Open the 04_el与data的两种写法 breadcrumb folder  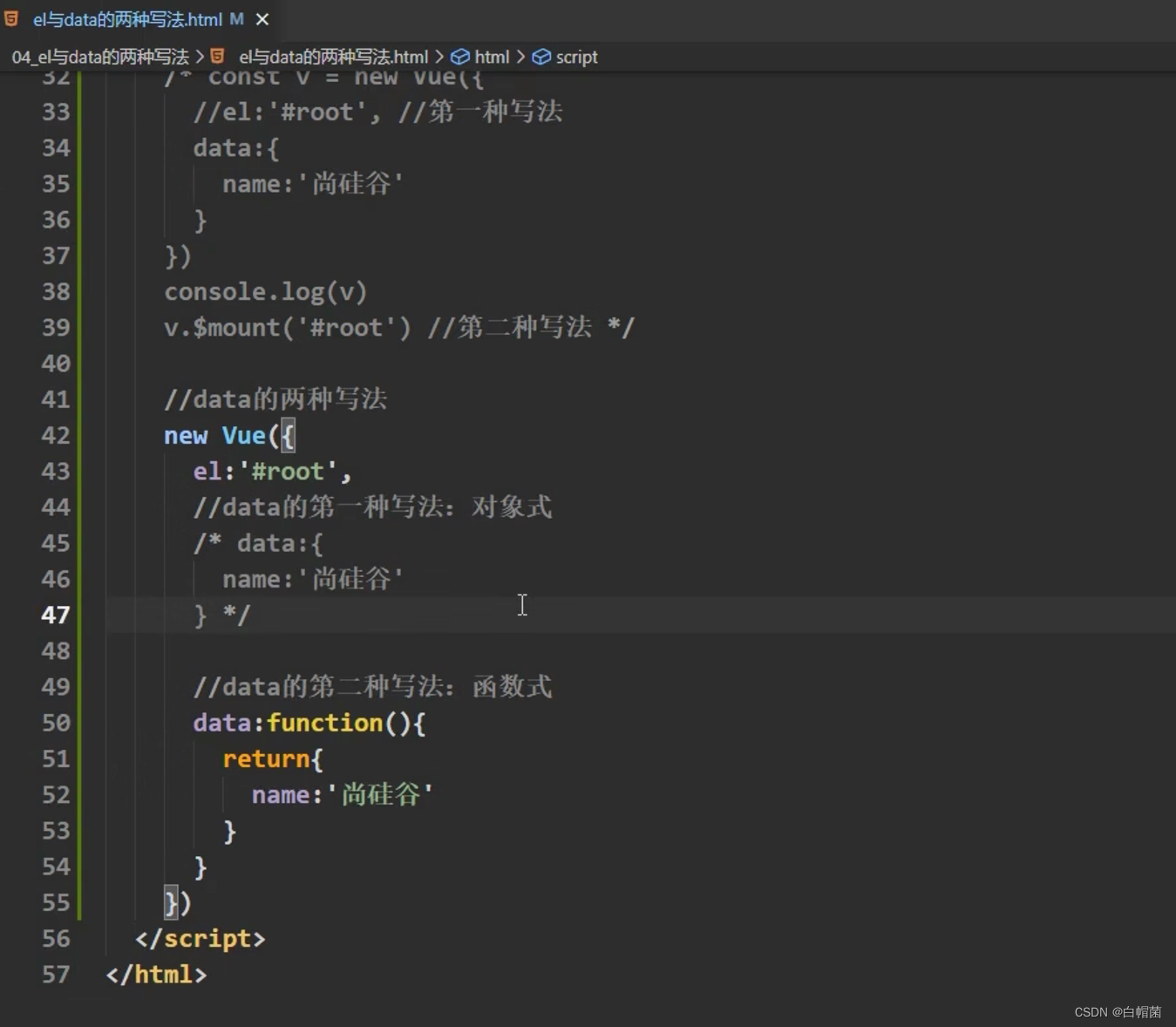point(100,57)
